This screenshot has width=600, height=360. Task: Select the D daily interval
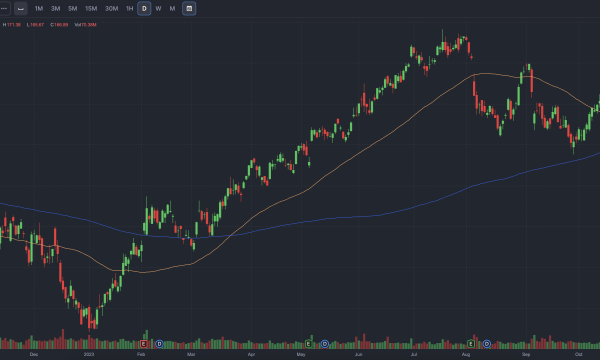144,8
